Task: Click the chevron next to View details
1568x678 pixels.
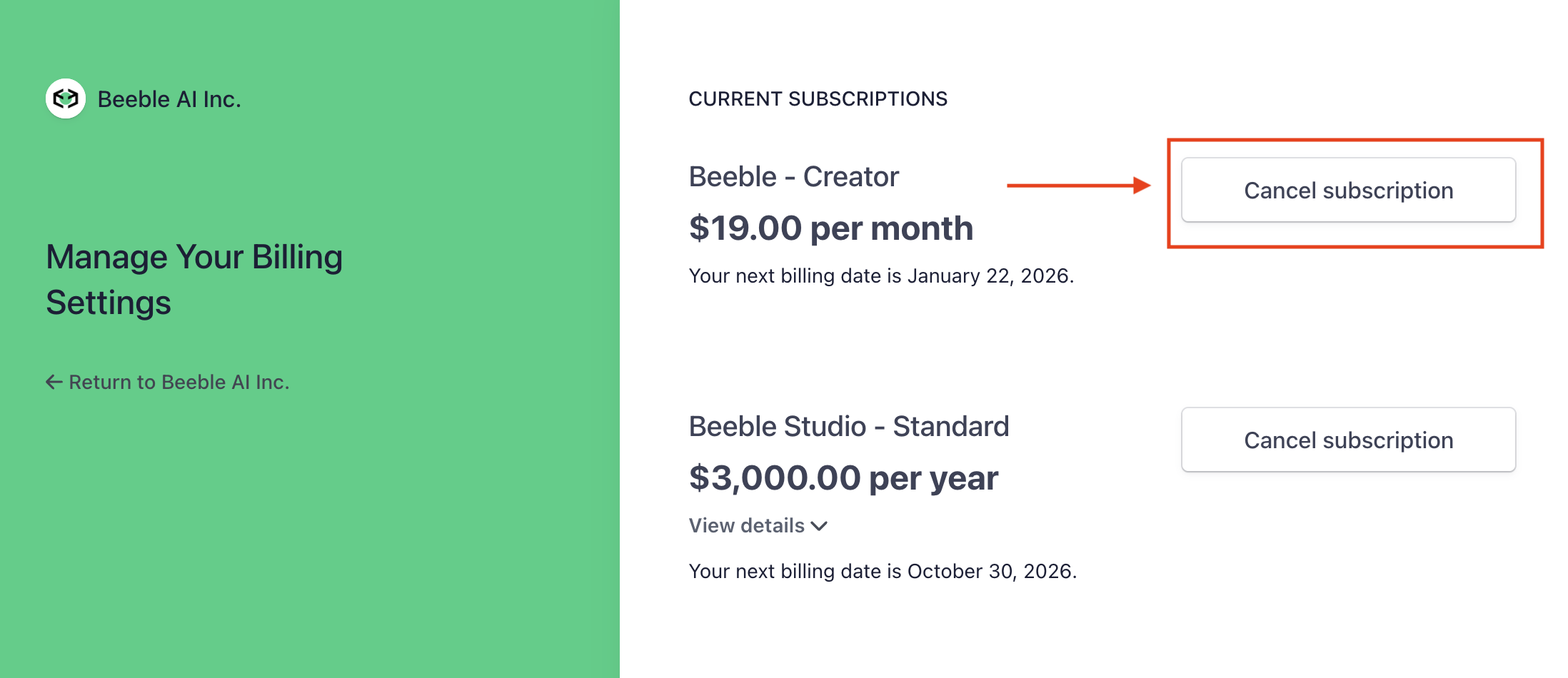Action: [x=820, y=526]
